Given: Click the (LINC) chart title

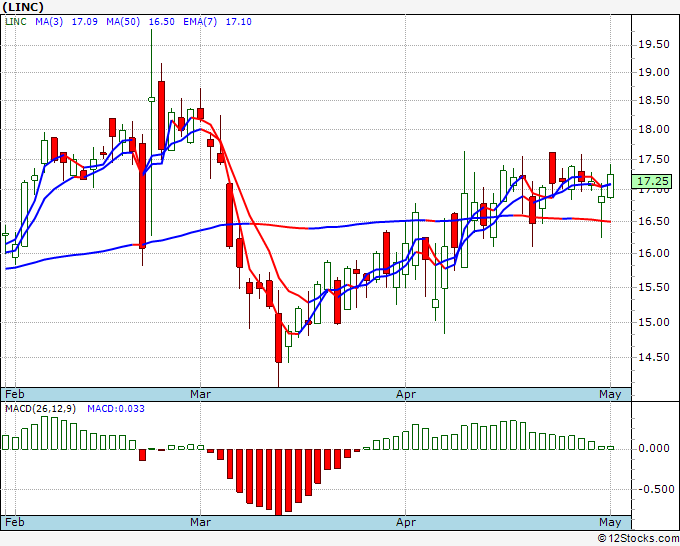Looking at the screenshot, I should point(23,7).
